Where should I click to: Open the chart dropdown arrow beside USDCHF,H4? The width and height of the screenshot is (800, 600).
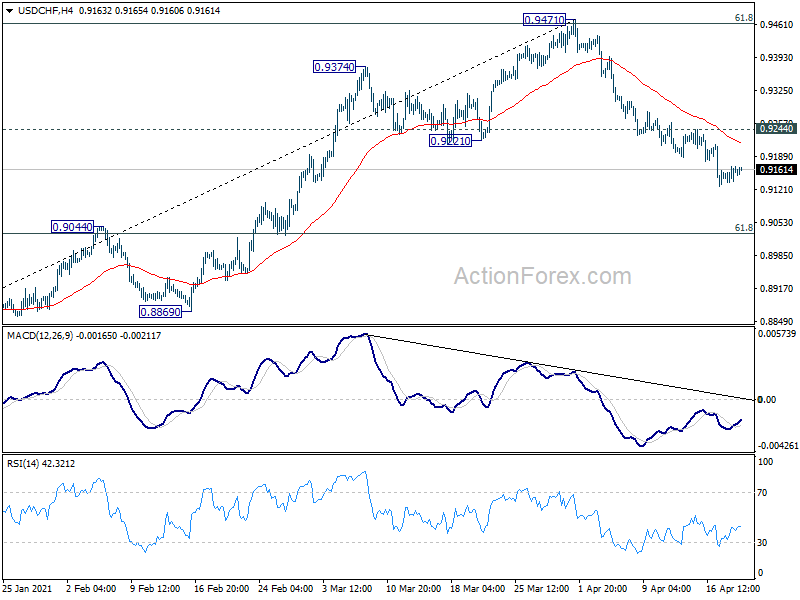point(9,11)
